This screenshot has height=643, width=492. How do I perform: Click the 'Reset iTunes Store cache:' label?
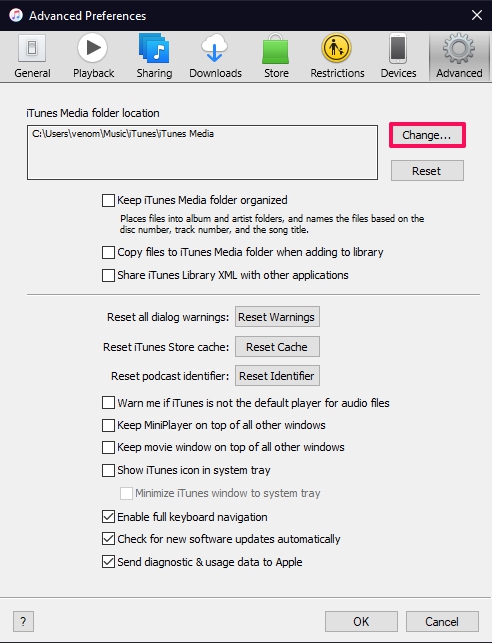(166, 347)
